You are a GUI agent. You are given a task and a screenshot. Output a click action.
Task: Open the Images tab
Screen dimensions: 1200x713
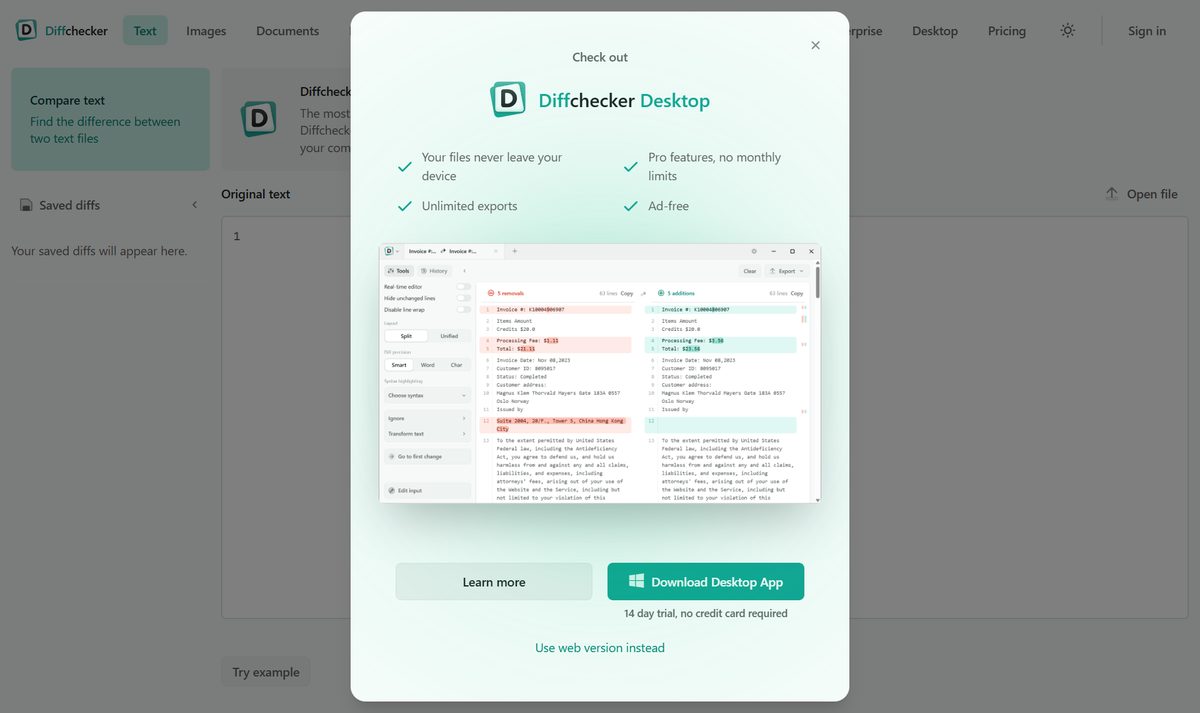(x=206, y=31)
